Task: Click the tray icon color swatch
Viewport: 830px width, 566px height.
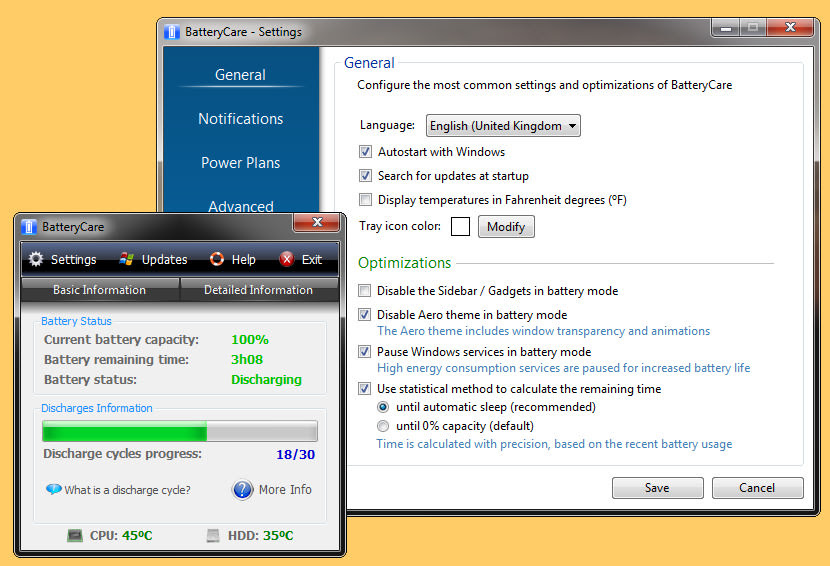Action: coord(460,227)
